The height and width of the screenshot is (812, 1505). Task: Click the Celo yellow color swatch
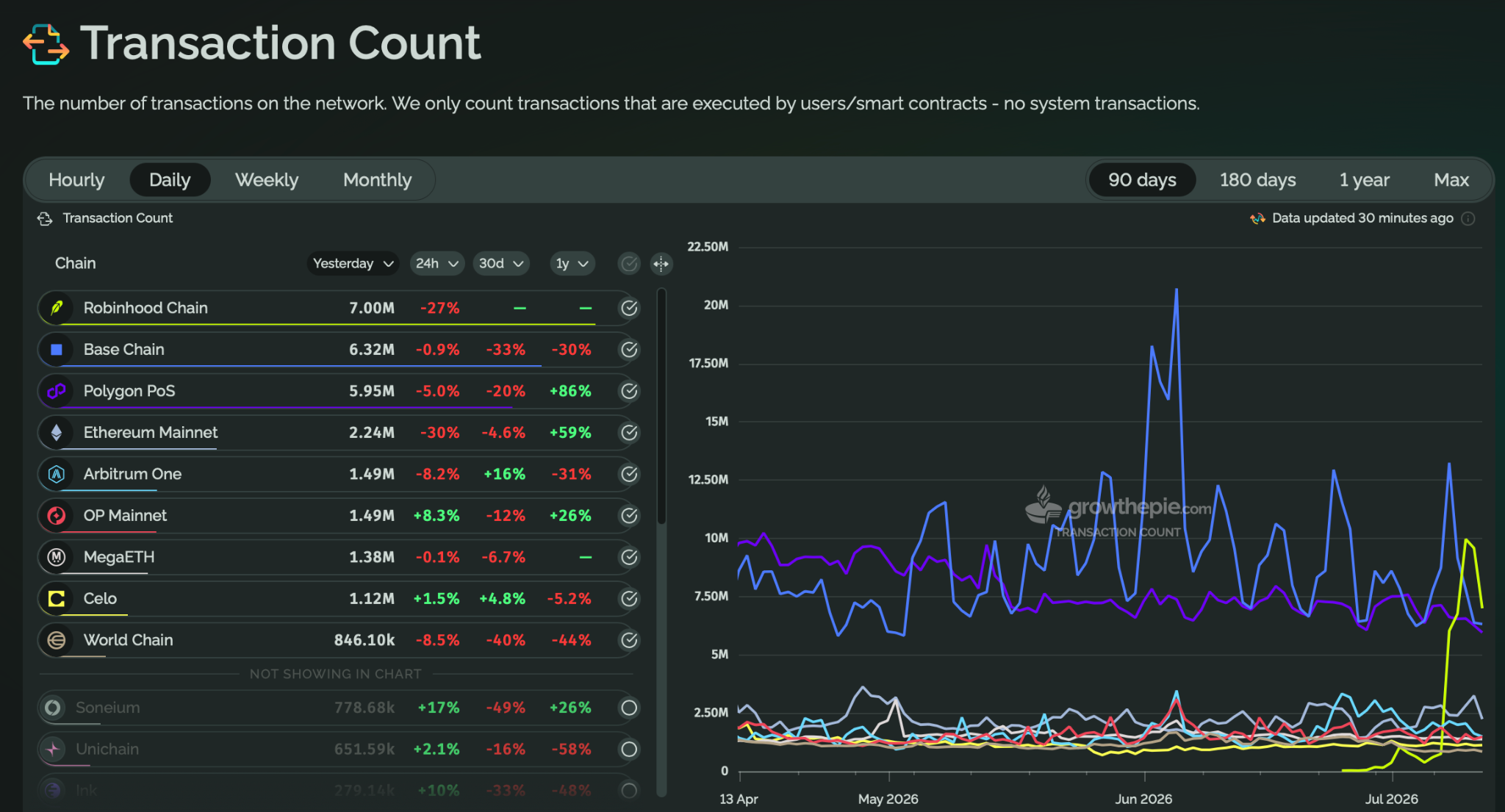57,599
